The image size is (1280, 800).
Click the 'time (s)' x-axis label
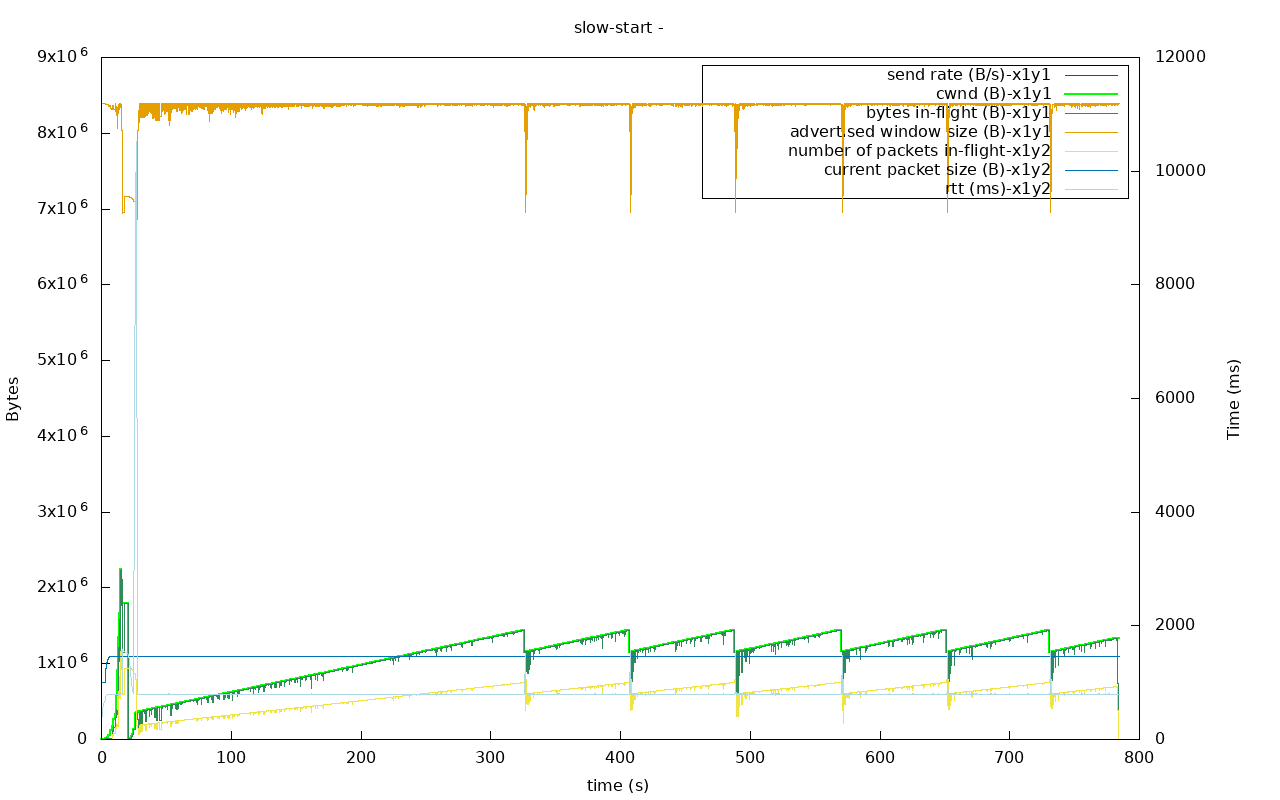[x=618, y=786]
